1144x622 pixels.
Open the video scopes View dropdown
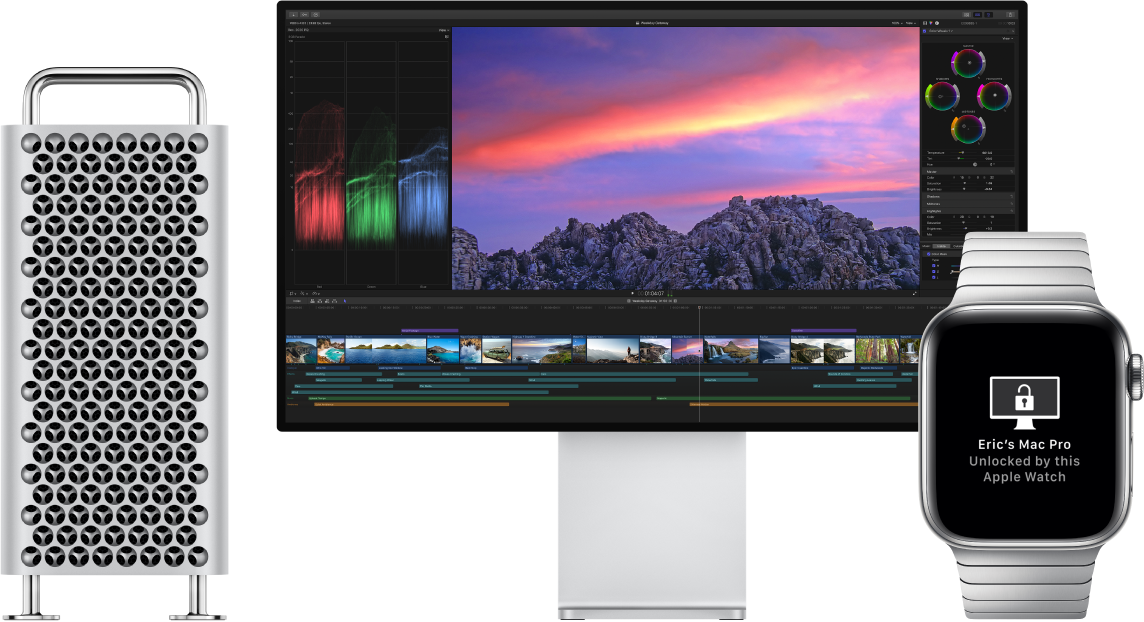pyautogui.click(x=444, y=30)
